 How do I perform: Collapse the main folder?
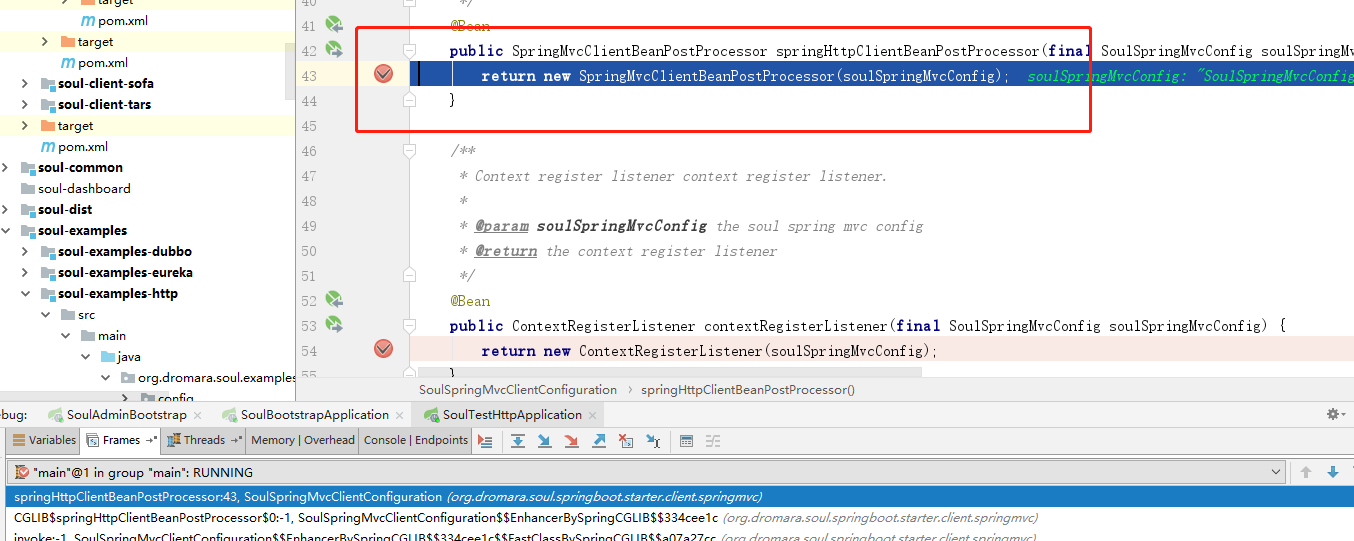[65, 336]
